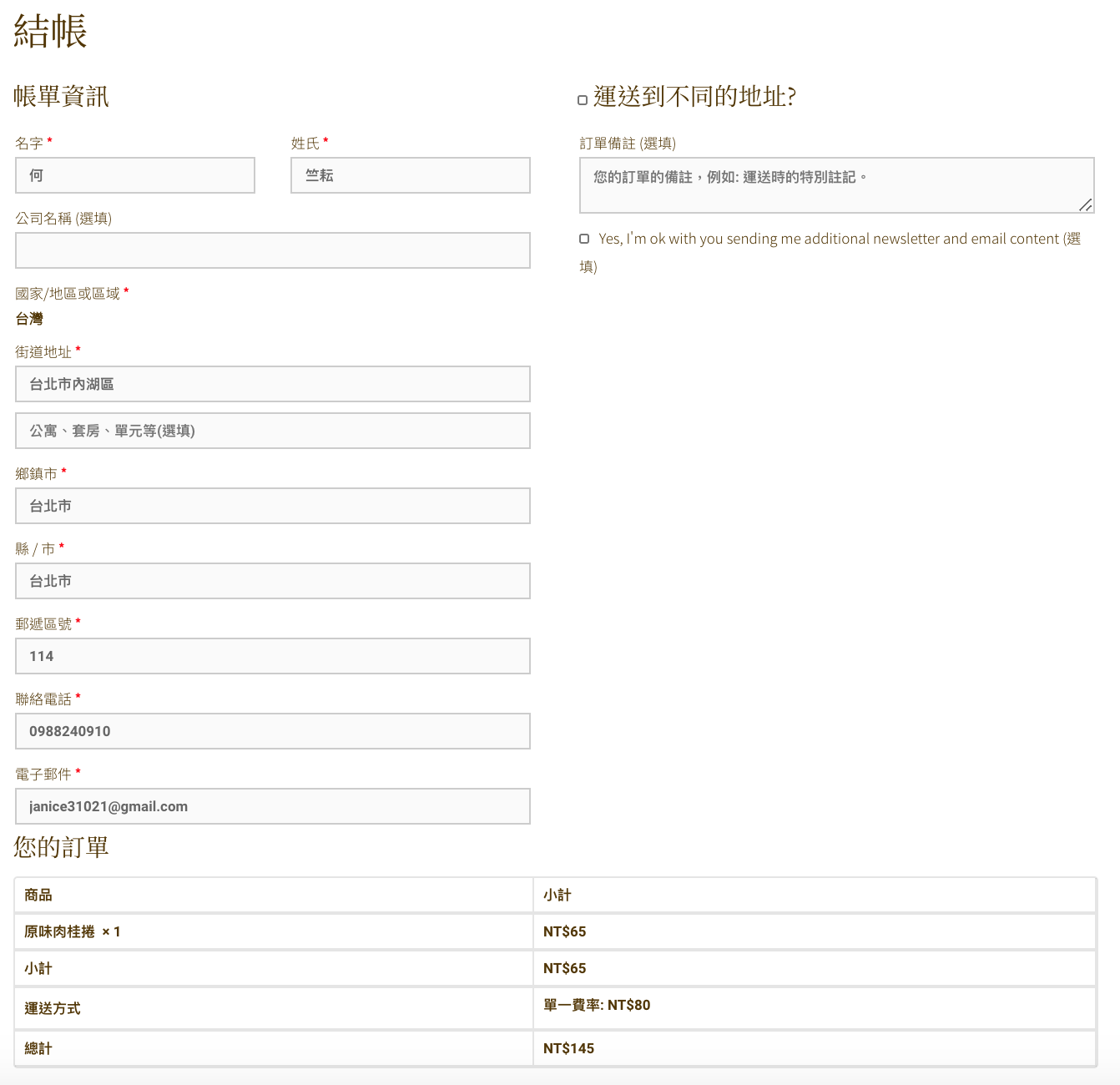Grab the order notes textarea resize handle

(x=1085, y=204)
